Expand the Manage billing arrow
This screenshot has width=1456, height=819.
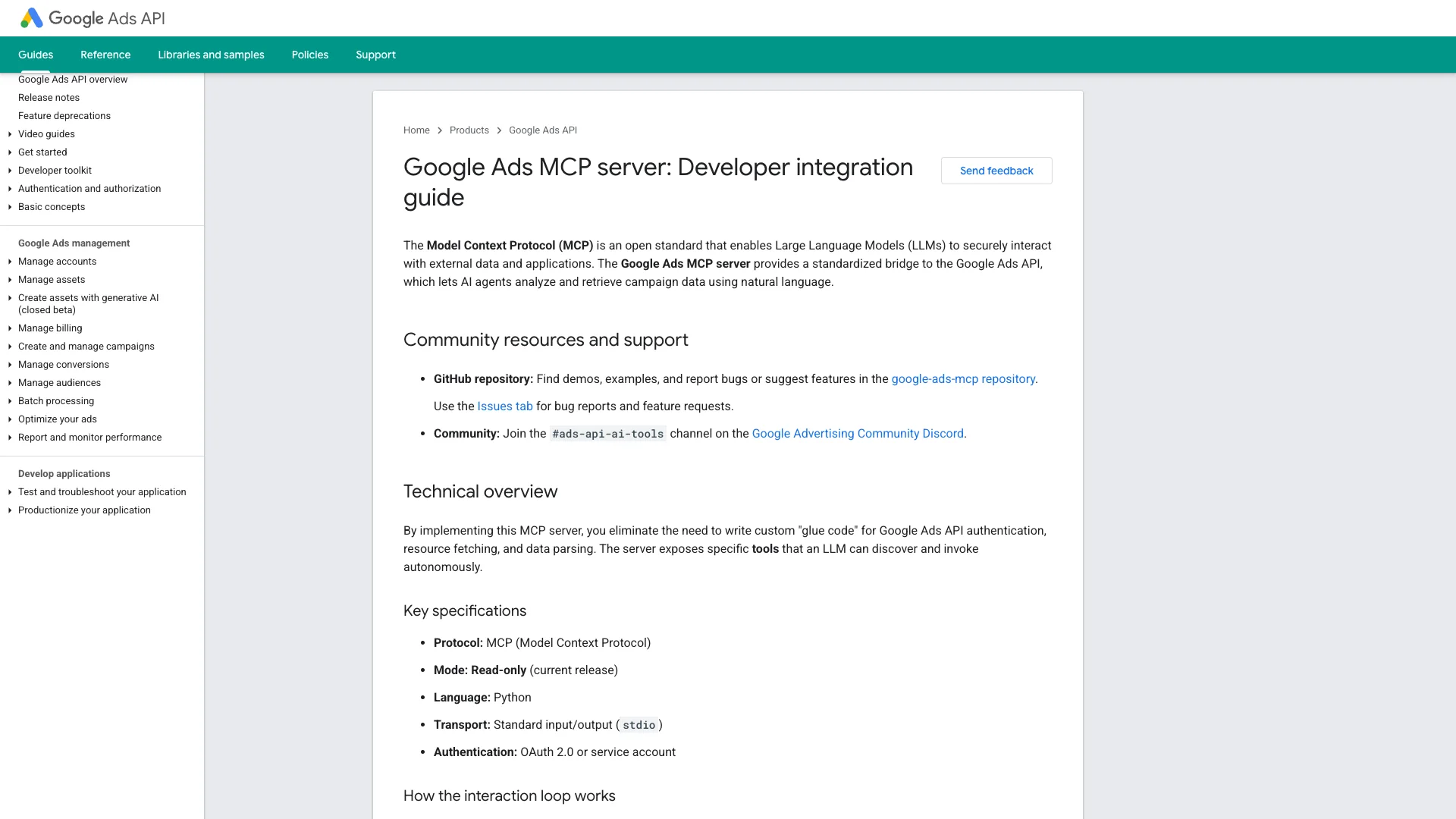(10, 328)
